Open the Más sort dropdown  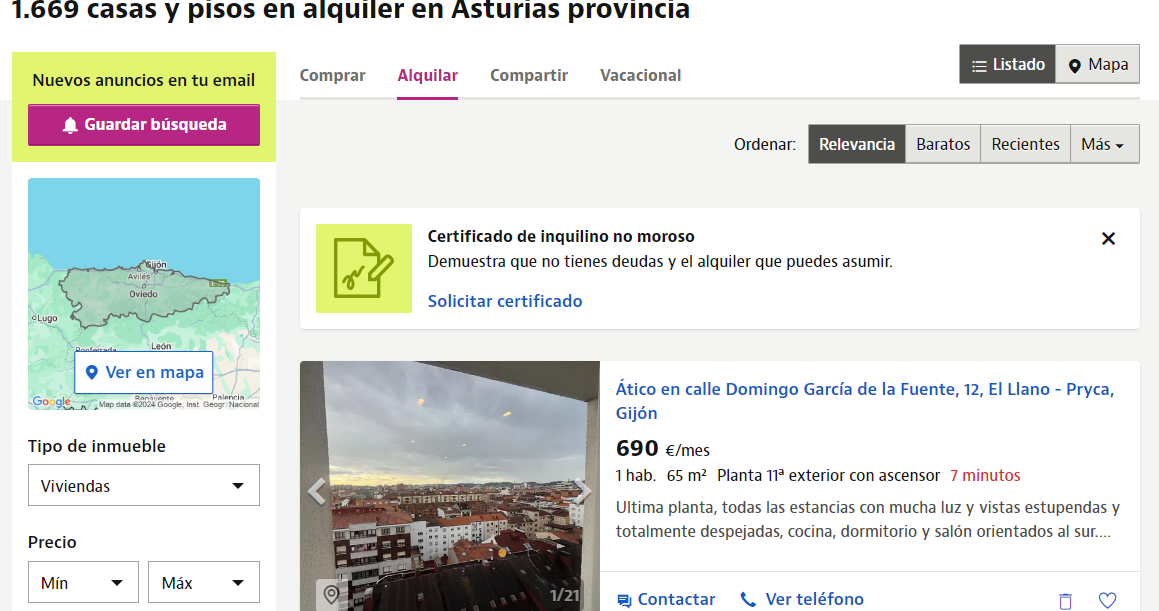tap(1104, 144)
